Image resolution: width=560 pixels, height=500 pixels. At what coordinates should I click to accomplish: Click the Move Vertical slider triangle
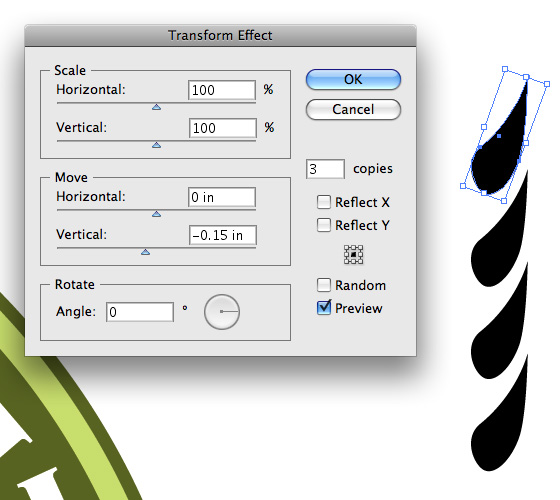(x=145, y=252)
